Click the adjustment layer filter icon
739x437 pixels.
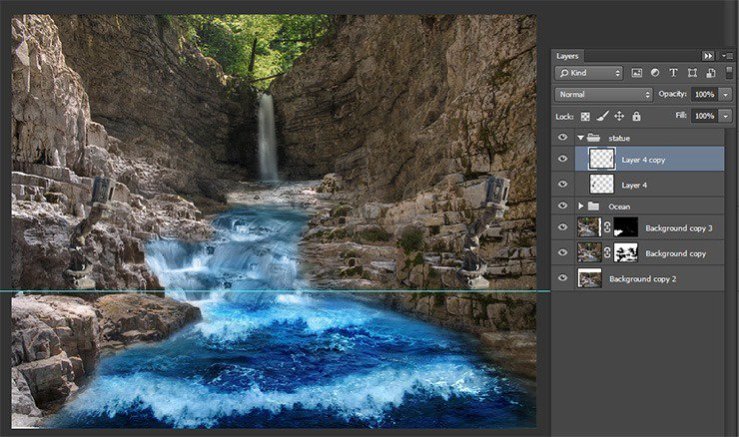pos(655,73)
